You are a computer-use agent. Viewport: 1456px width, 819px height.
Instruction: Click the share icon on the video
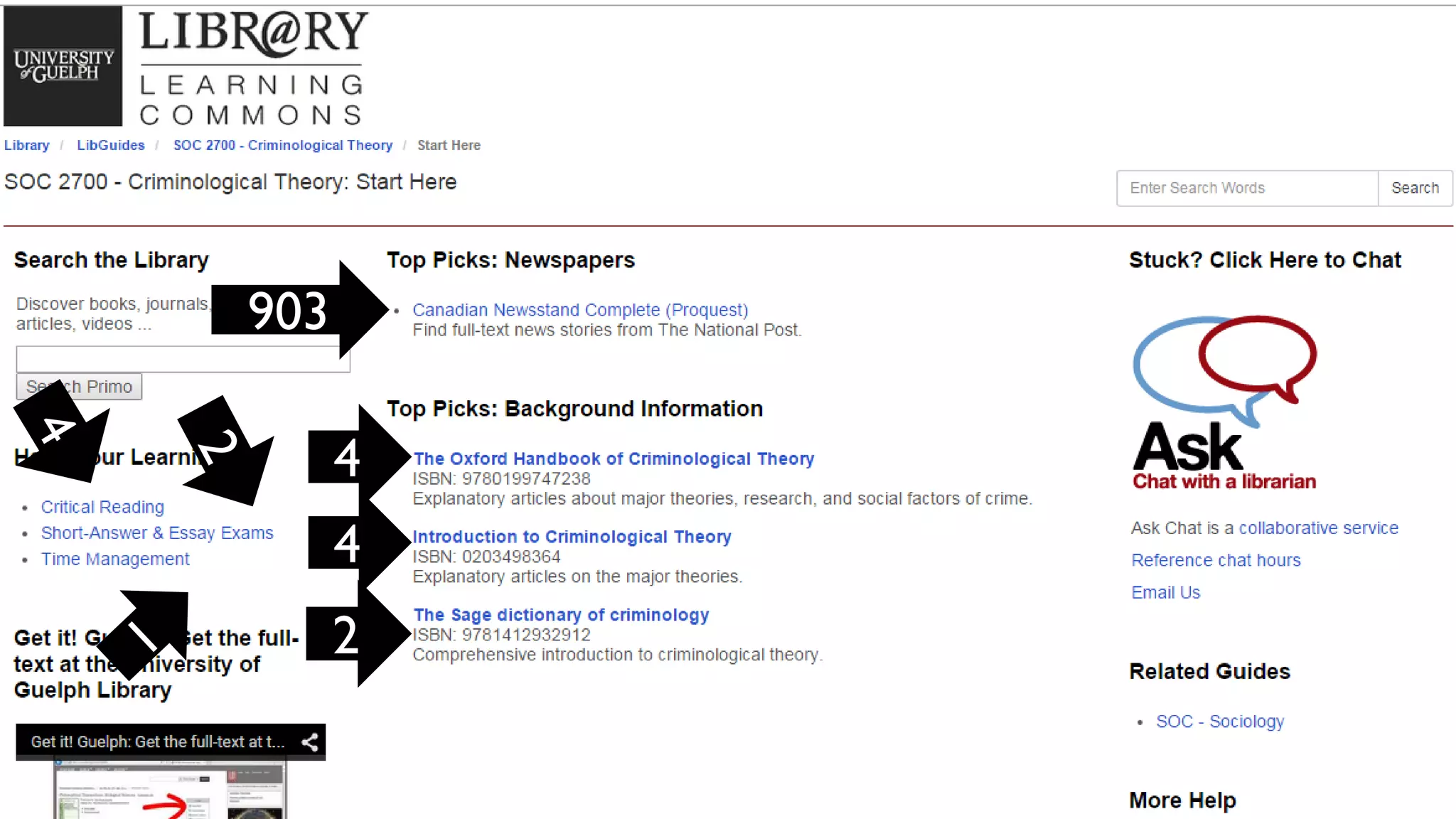coord(309,742)
